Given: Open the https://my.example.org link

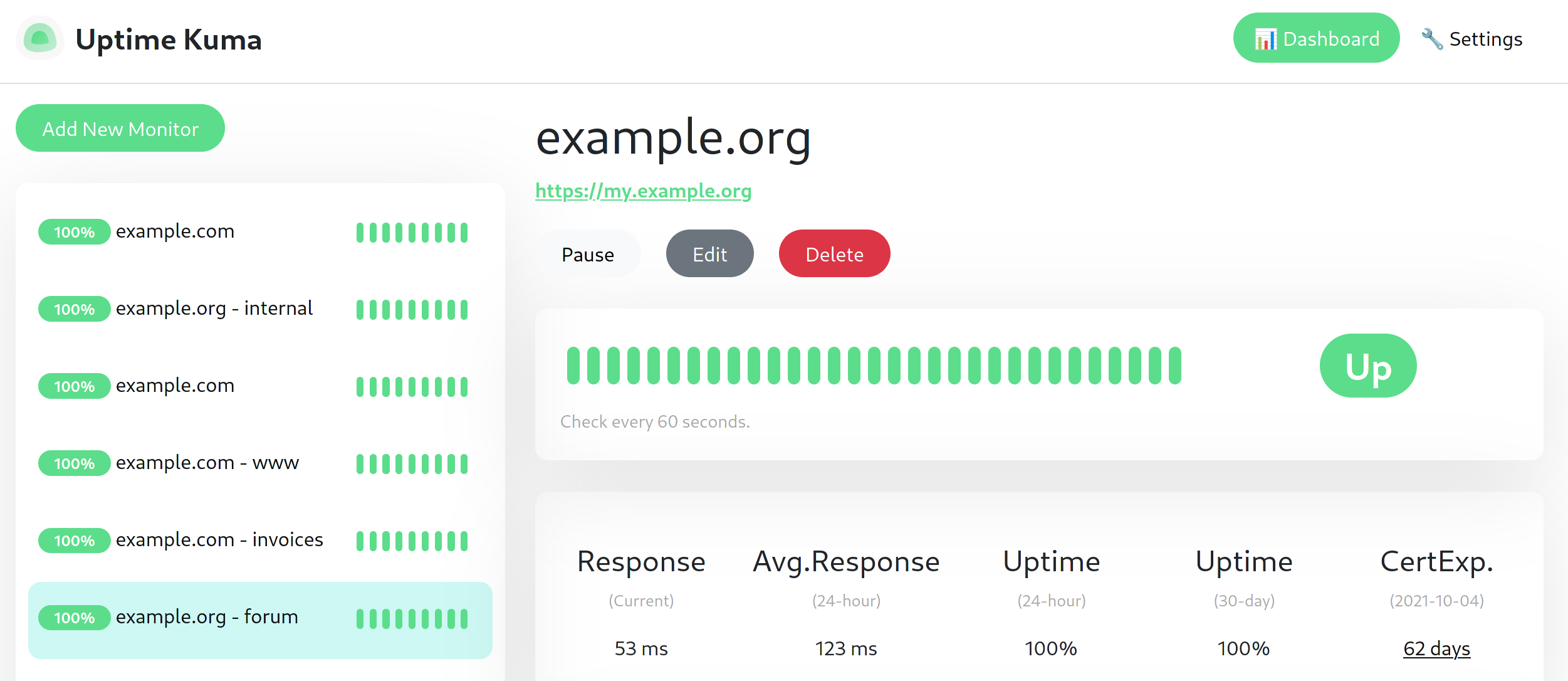Looking at the screenshot, I should pos(643,191).
